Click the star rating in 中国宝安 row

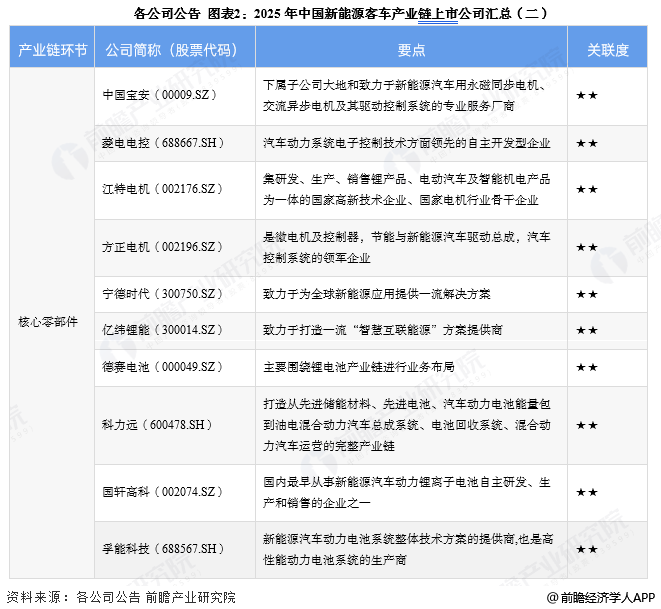tap(587, 96)
